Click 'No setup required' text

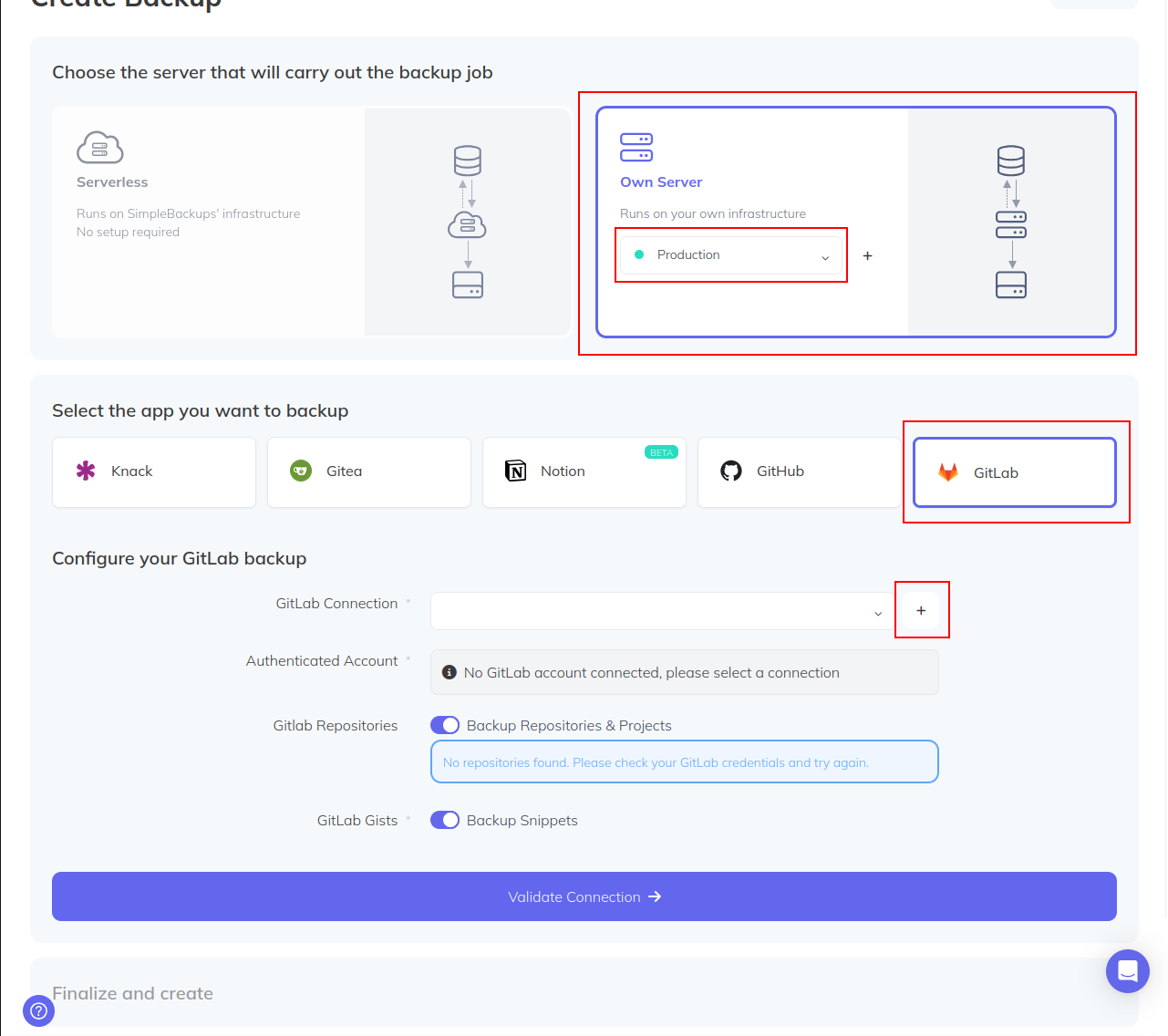(129, 232)
